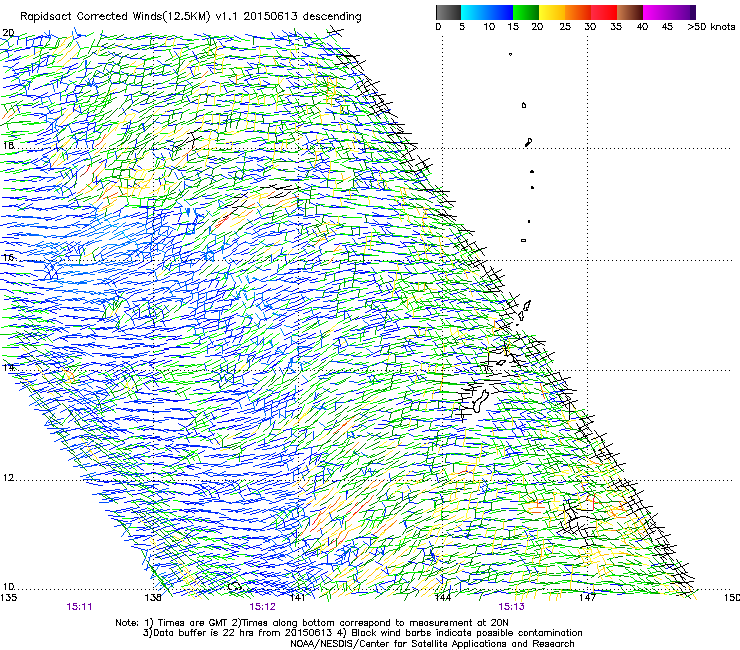Image resolution: width=740 pixels, height=650 pixels.
Task: Click the orange 25-30 knots legend swatch
Action: click(578, 12)
